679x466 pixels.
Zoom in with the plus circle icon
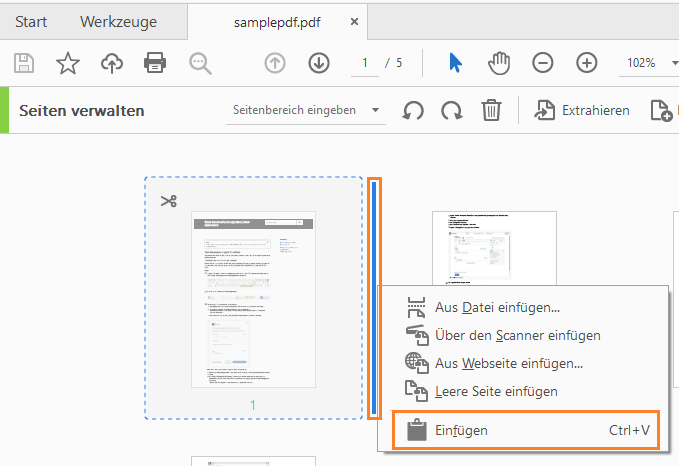(587, 63)
